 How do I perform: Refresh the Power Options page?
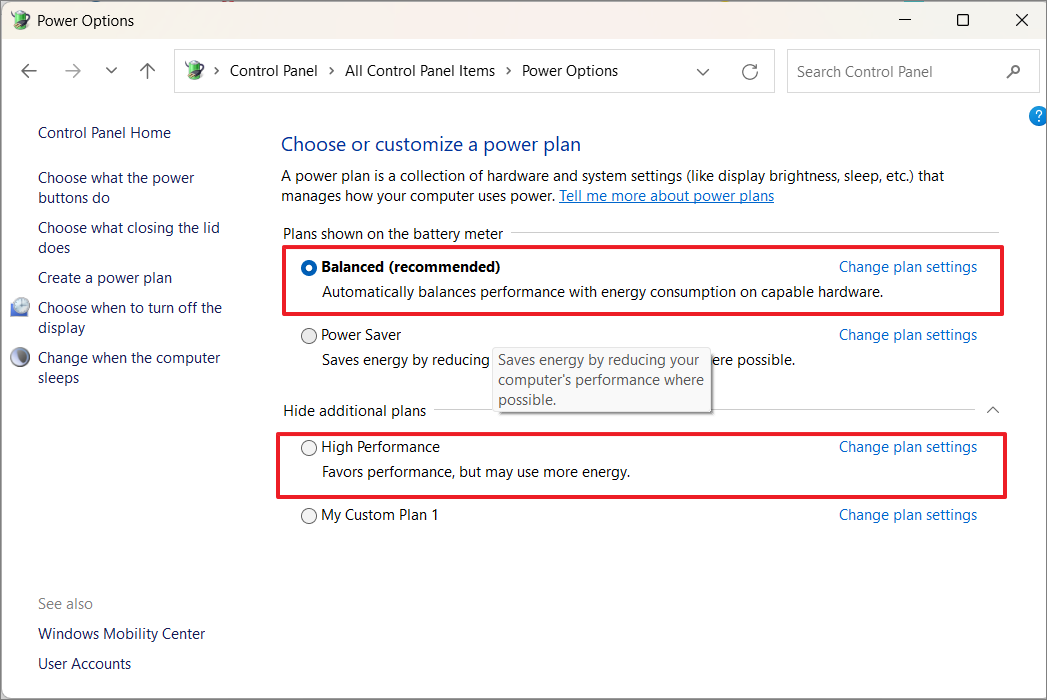[750, 70]
